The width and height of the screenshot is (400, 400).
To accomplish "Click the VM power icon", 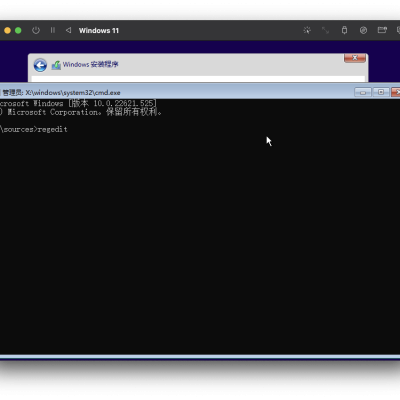I will pos(36,30).
